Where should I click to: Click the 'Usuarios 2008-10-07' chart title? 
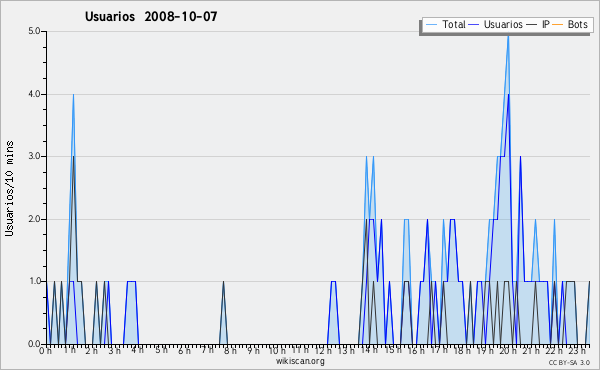tap(151, 17)
